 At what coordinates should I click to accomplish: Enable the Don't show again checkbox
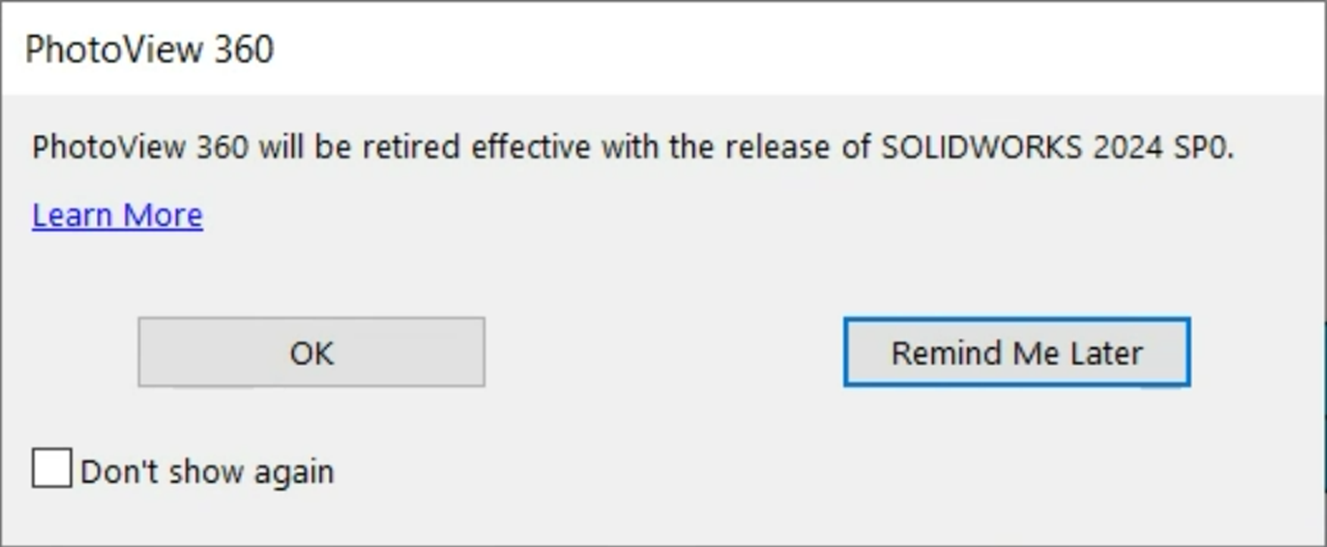click(51, 468)
